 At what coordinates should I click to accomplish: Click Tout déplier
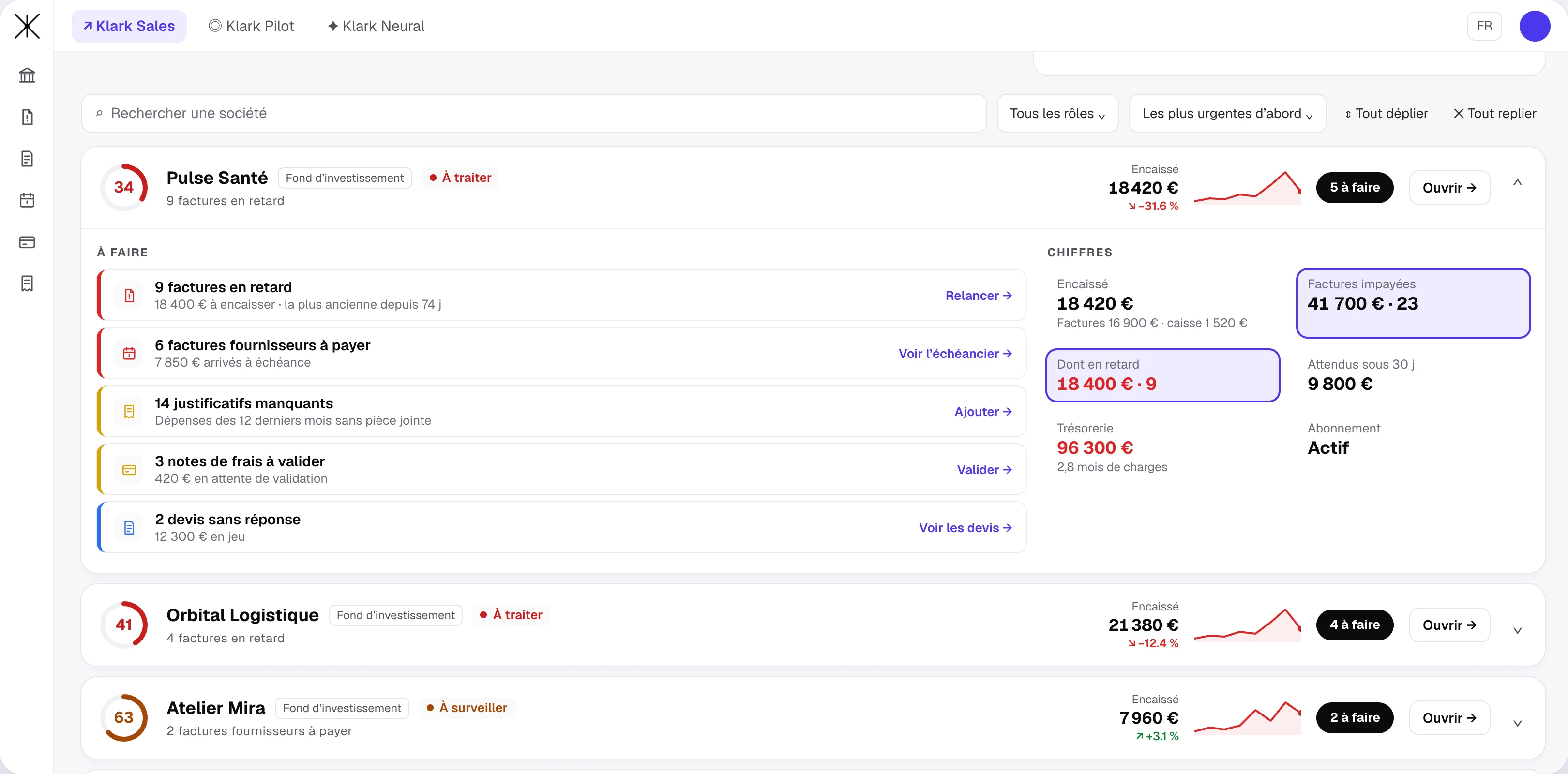click(1386, 113)
